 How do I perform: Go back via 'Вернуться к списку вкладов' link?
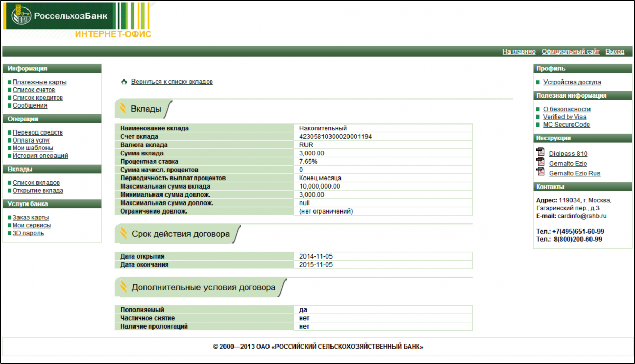point(172,81)
